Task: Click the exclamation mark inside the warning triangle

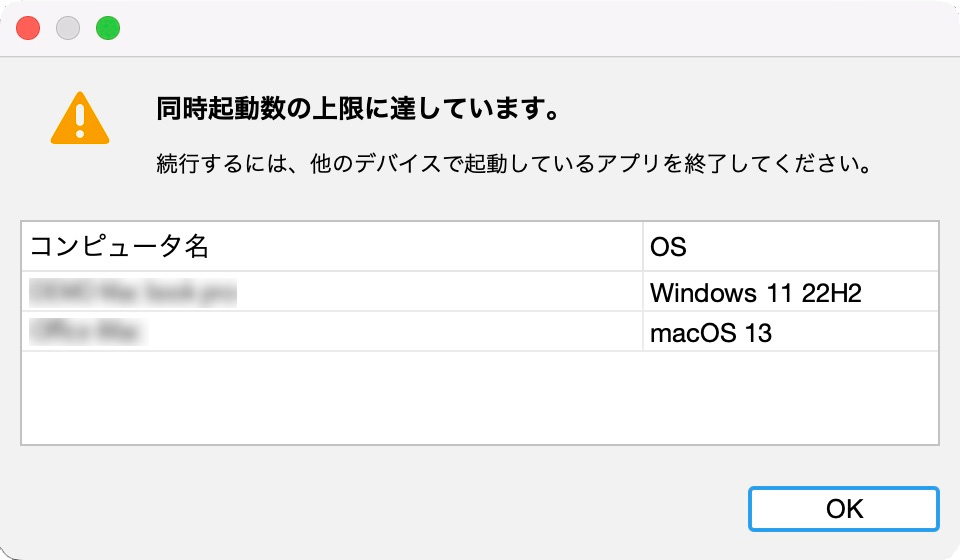Action: [80, 121]
